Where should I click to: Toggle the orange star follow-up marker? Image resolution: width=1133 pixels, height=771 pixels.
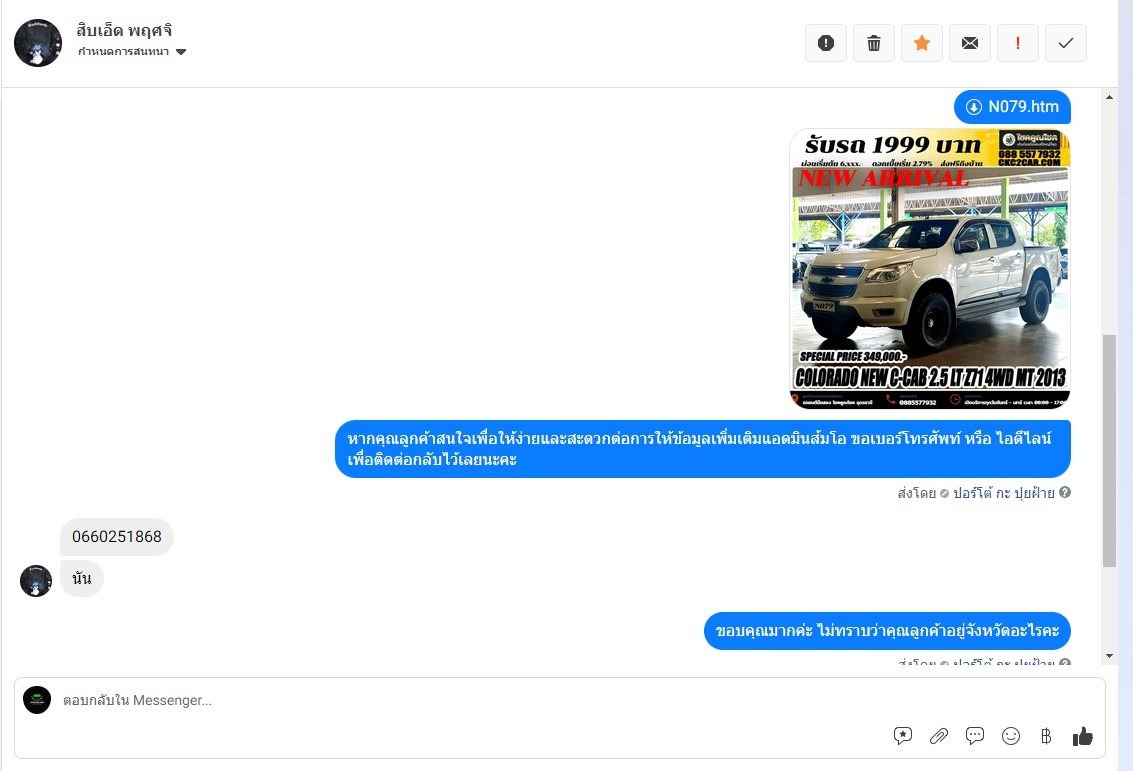[921, 43]
